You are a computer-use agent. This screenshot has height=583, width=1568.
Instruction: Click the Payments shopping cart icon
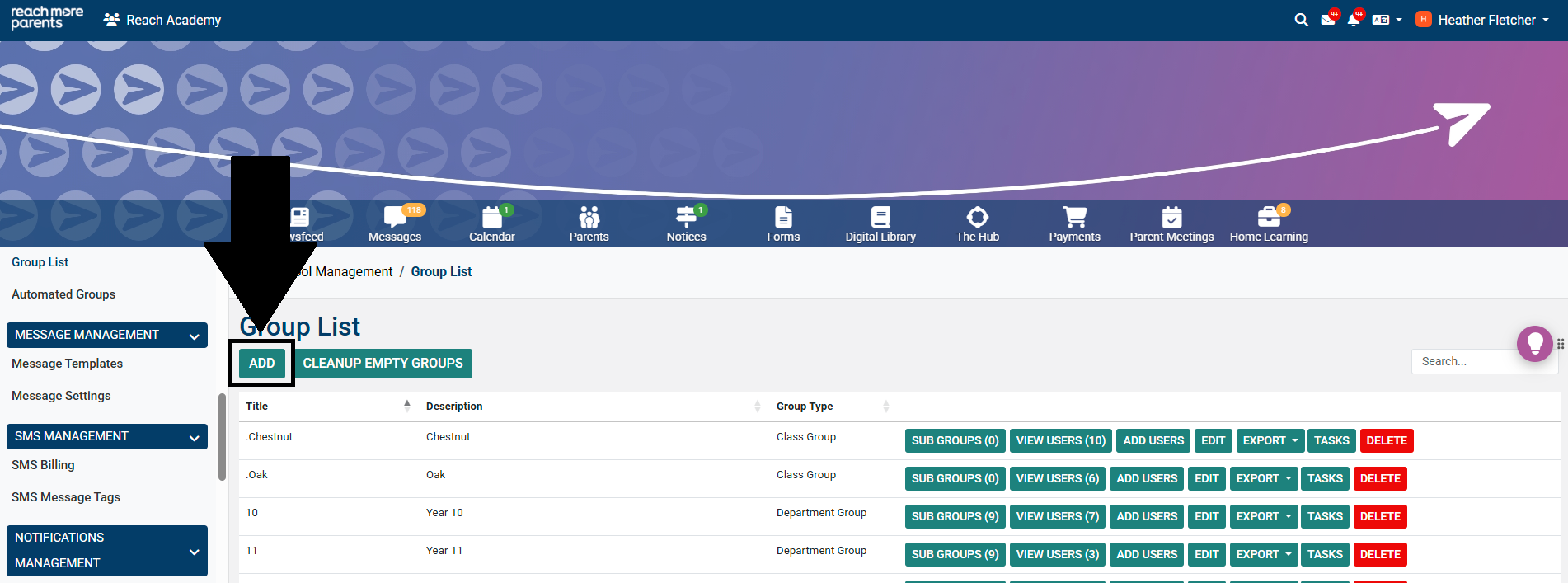tap(1074, 218)
